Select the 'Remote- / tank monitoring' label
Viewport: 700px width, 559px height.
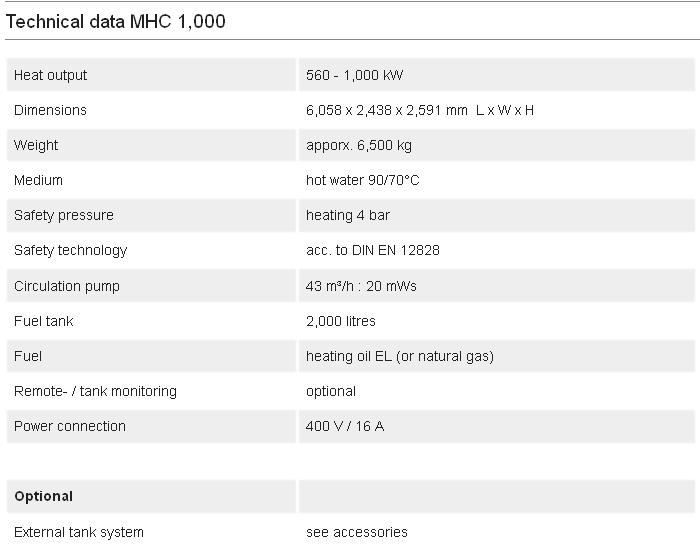coord(95,391)
